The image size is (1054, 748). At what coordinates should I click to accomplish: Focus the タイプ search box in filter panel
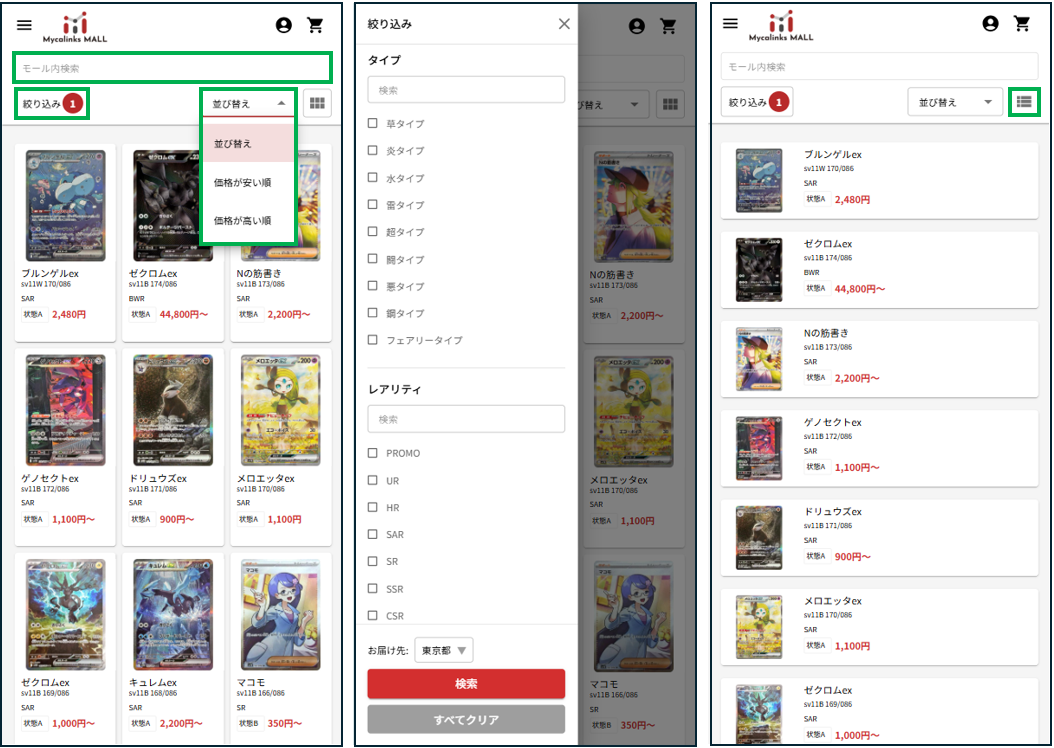tap(466, 89)
